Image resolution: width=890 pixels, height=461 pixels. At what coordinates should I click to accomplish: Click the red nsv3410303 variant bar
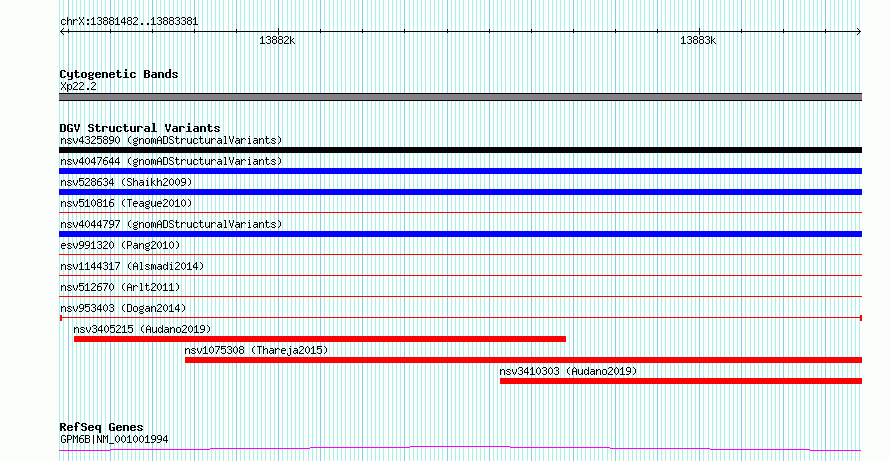pos(681,381)
